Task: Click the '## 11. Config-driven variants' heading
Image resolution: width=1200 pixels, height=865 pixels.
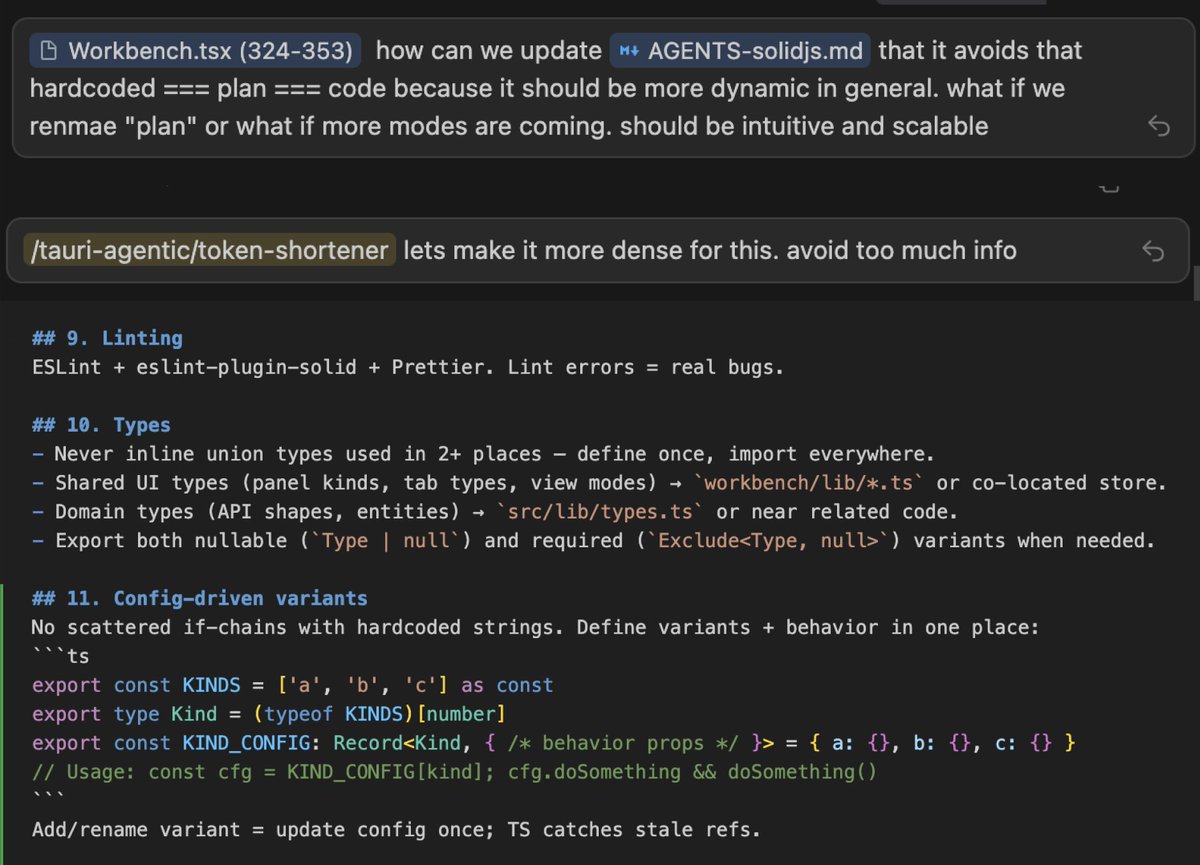Action: (200, 599)
